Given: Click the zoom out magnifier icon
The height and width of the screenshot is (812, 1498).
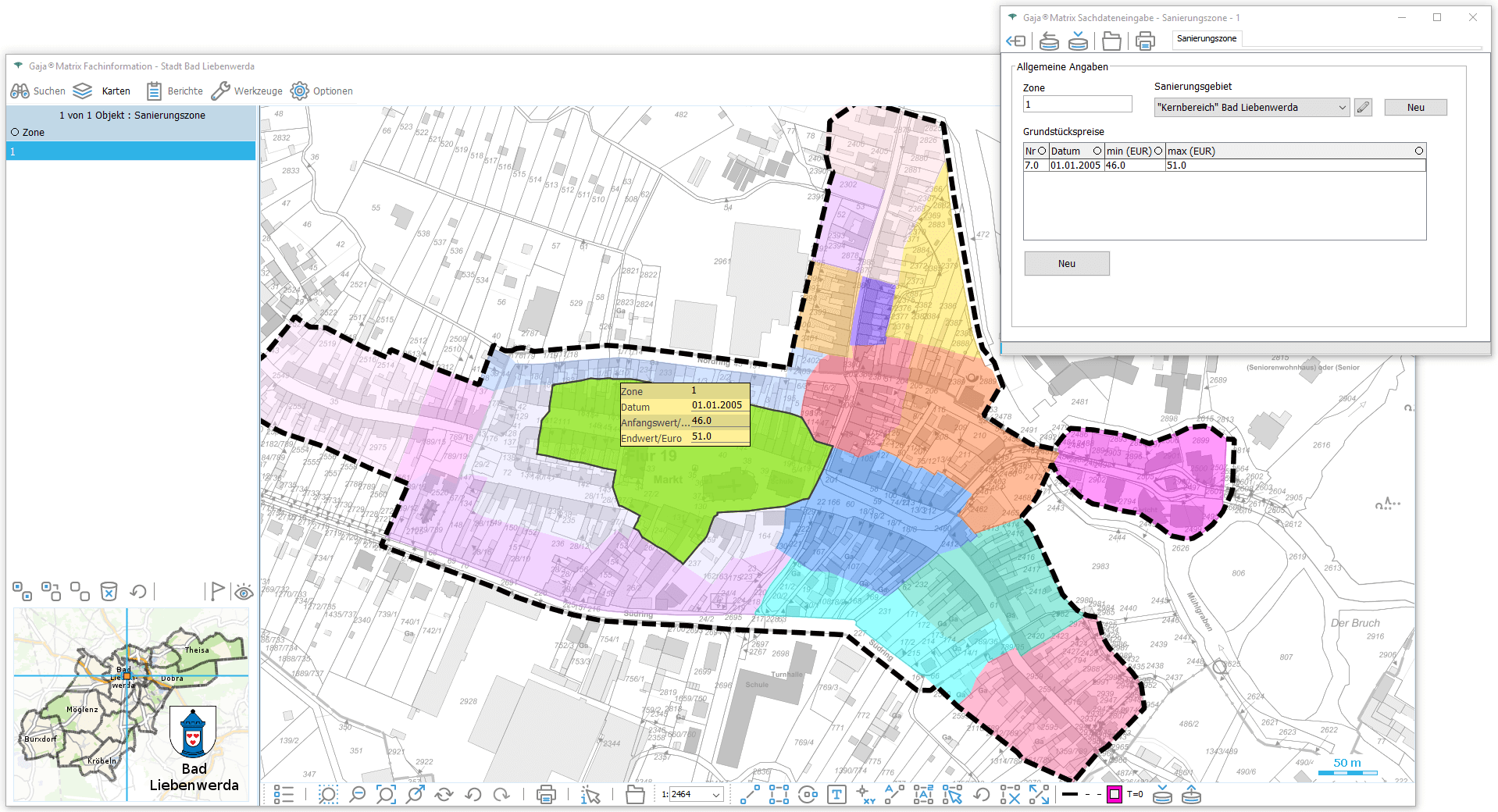Looking at the screenshot, I should [357, 795].
